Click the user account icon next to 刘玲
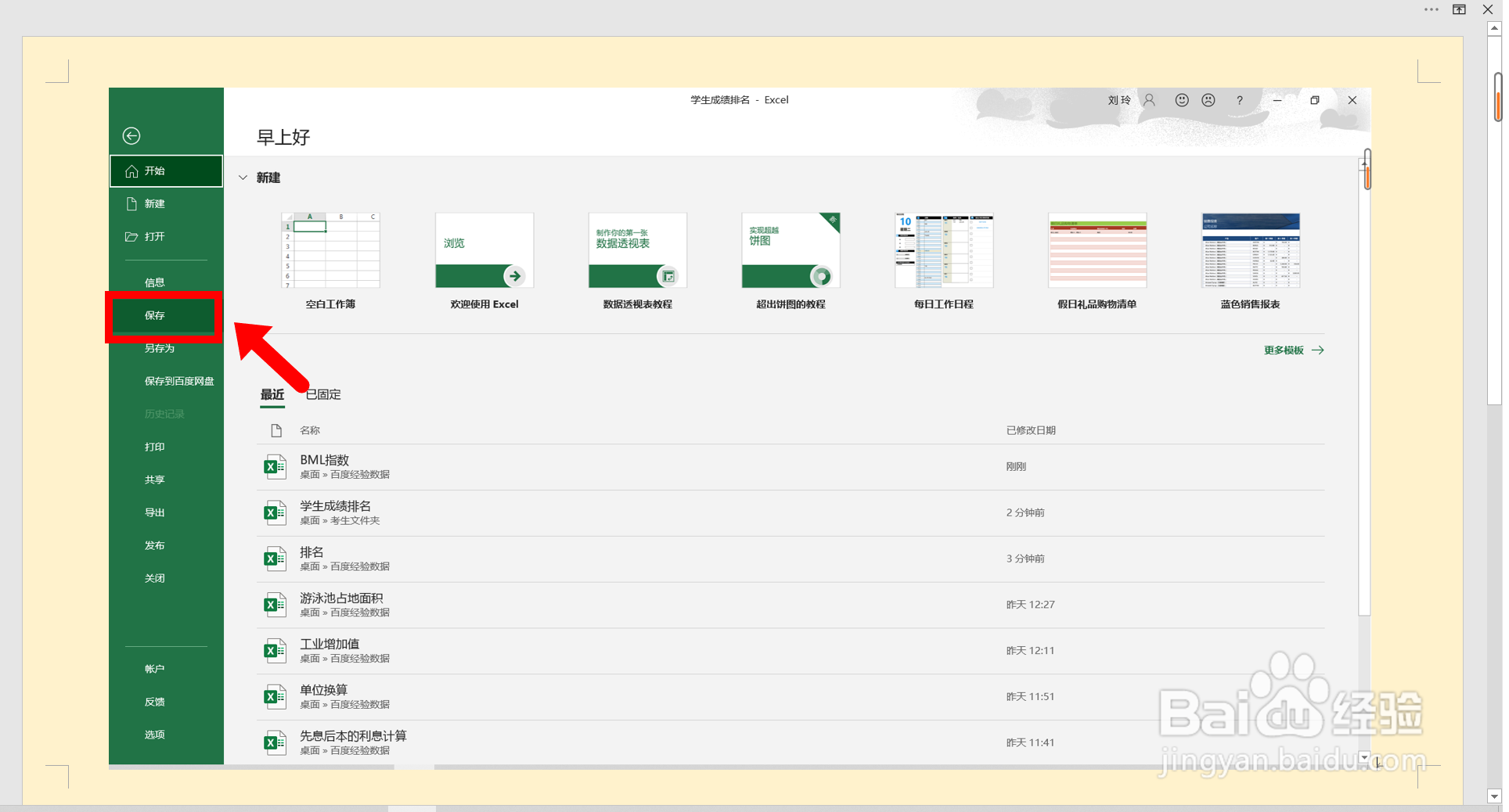 tap(1149, 100)
